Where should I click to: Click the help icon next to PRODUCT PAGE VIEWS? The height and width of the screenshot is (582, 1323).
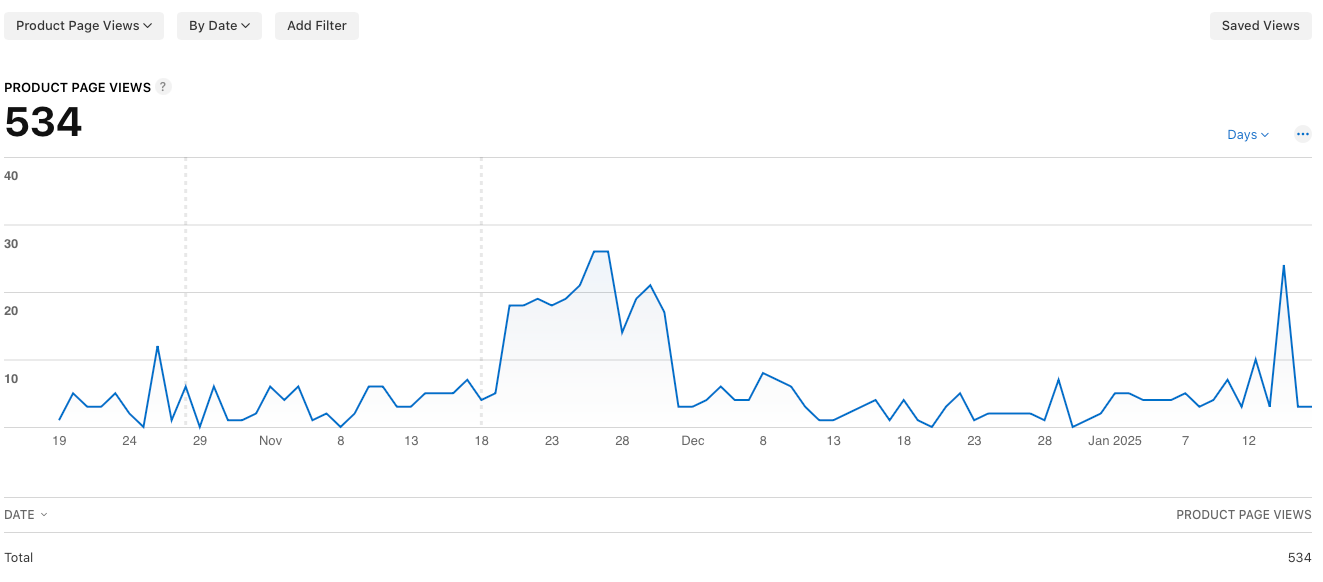tap(163, 87)
